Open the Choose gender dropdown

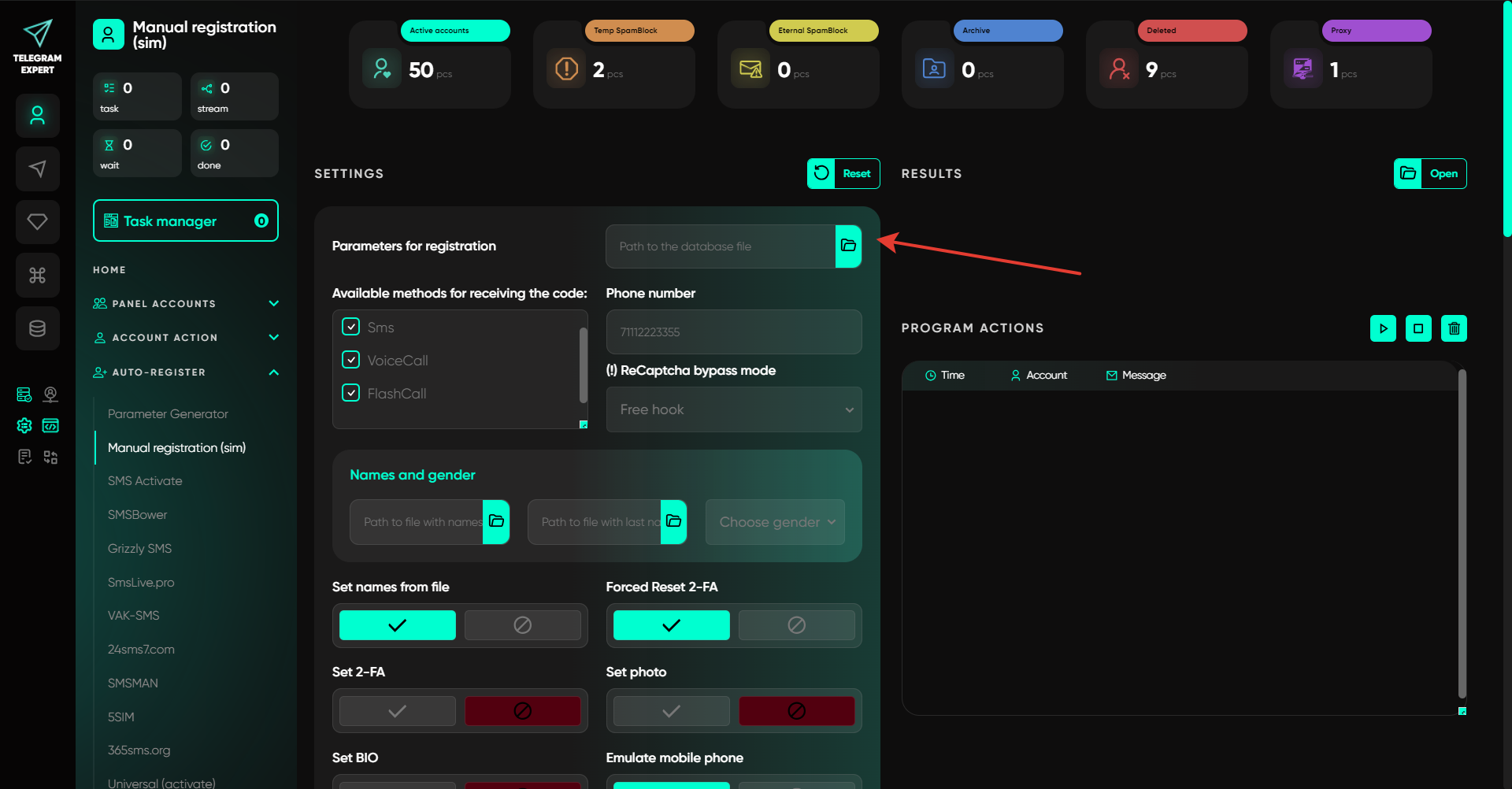coord(775,522)
